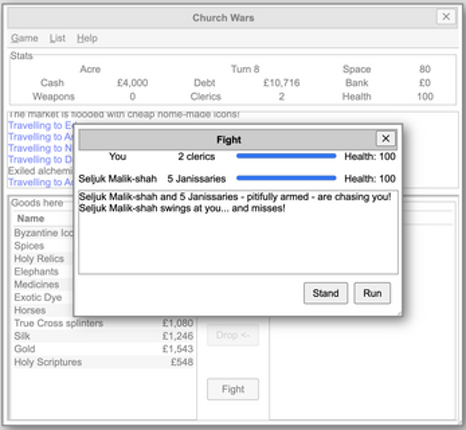
Task: Select the Gold row priced £1,543
Action: point(103,349)
